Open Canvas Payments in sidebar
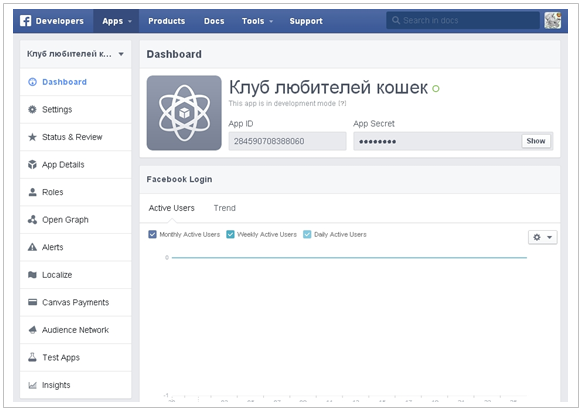The image size is (582, 411). pos(76,302)
